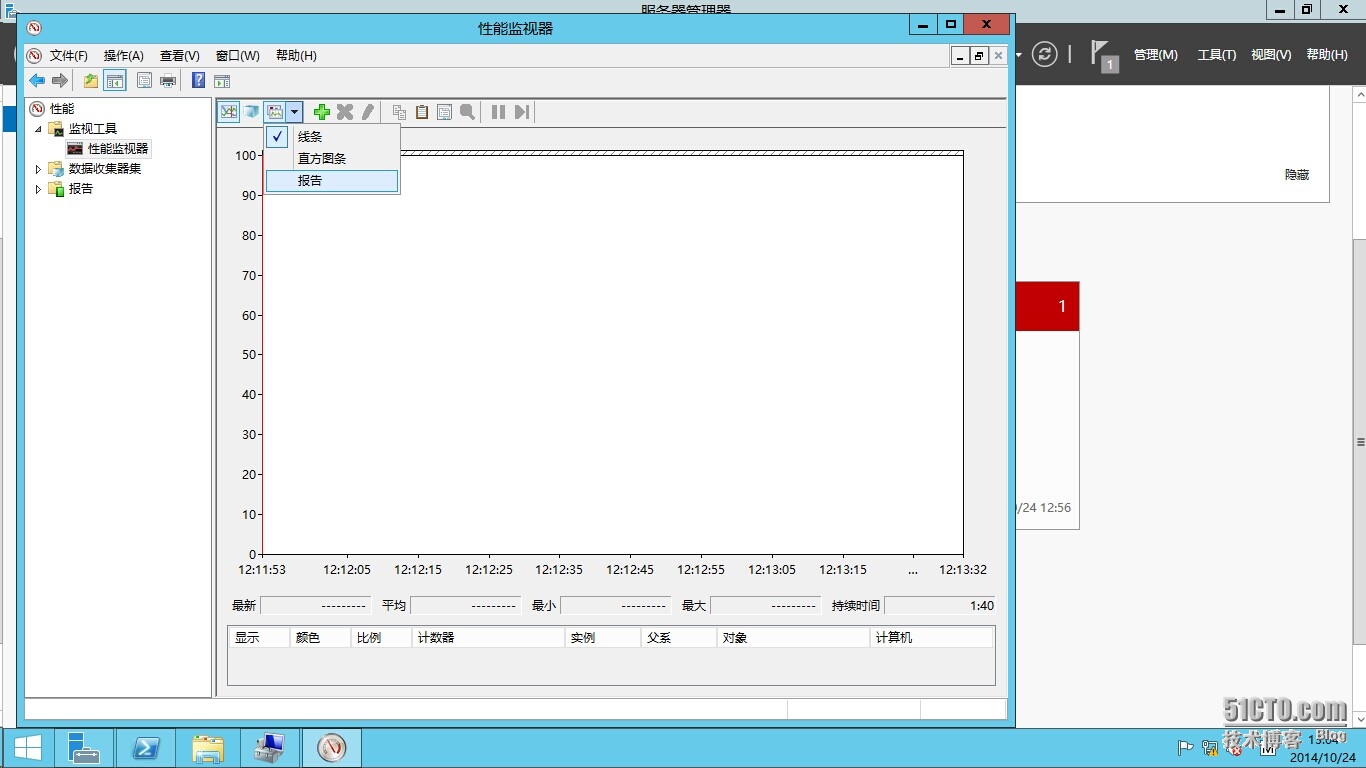
Task: Click the 计数器 column header
Action: (x=488, y=637)
